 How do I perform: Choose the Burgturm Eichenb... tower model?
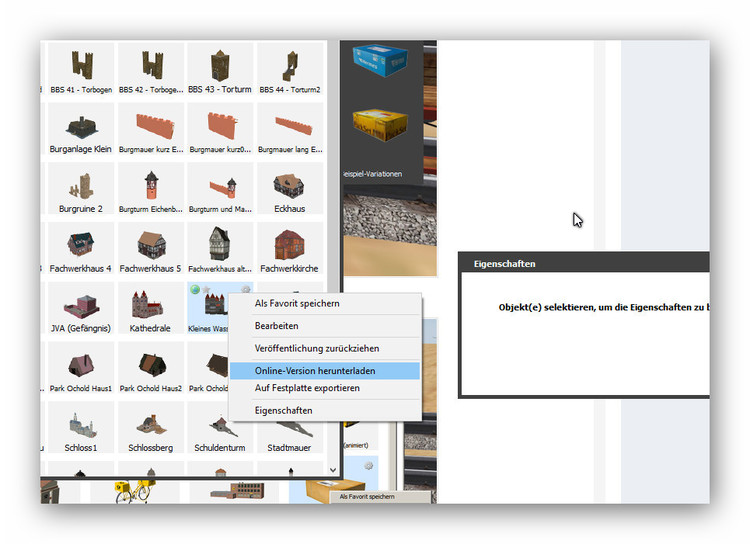pyautogui.click(x=151, y=189)
